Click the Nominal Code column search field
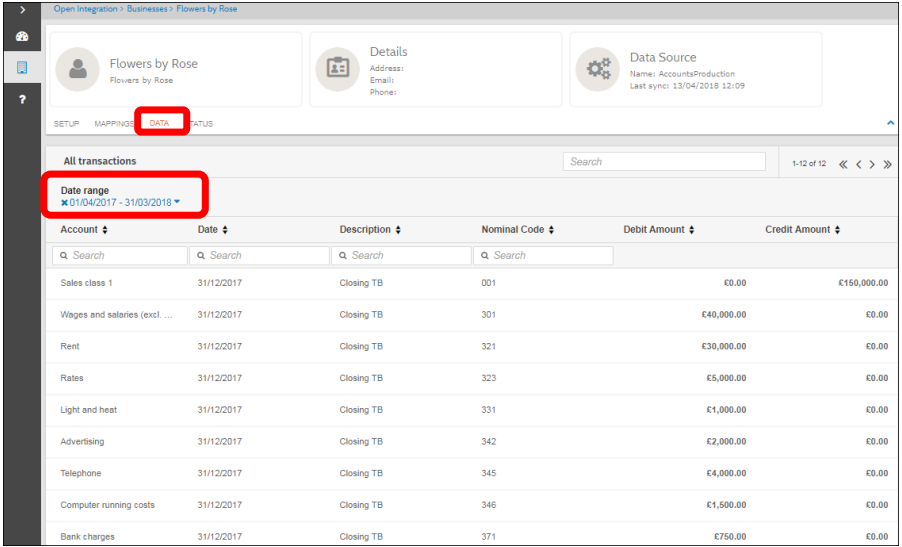The height and width of the screenshot is (547, 902). (x=543, y=255)
